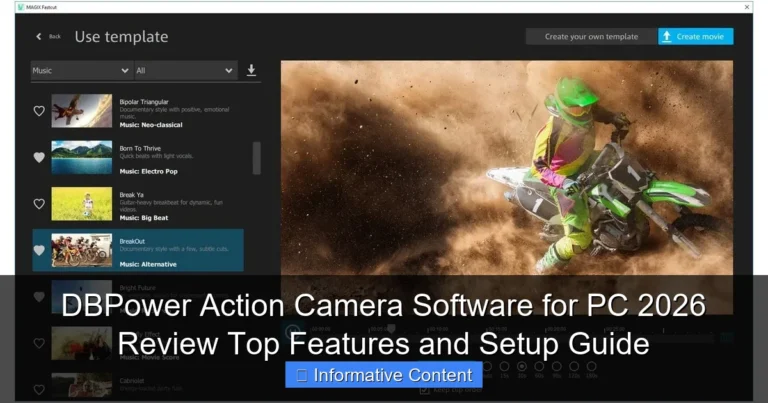The image size is (768, 403).
Task: Click the 'Music: Neo-classical' label
Action: pos(151,125)
